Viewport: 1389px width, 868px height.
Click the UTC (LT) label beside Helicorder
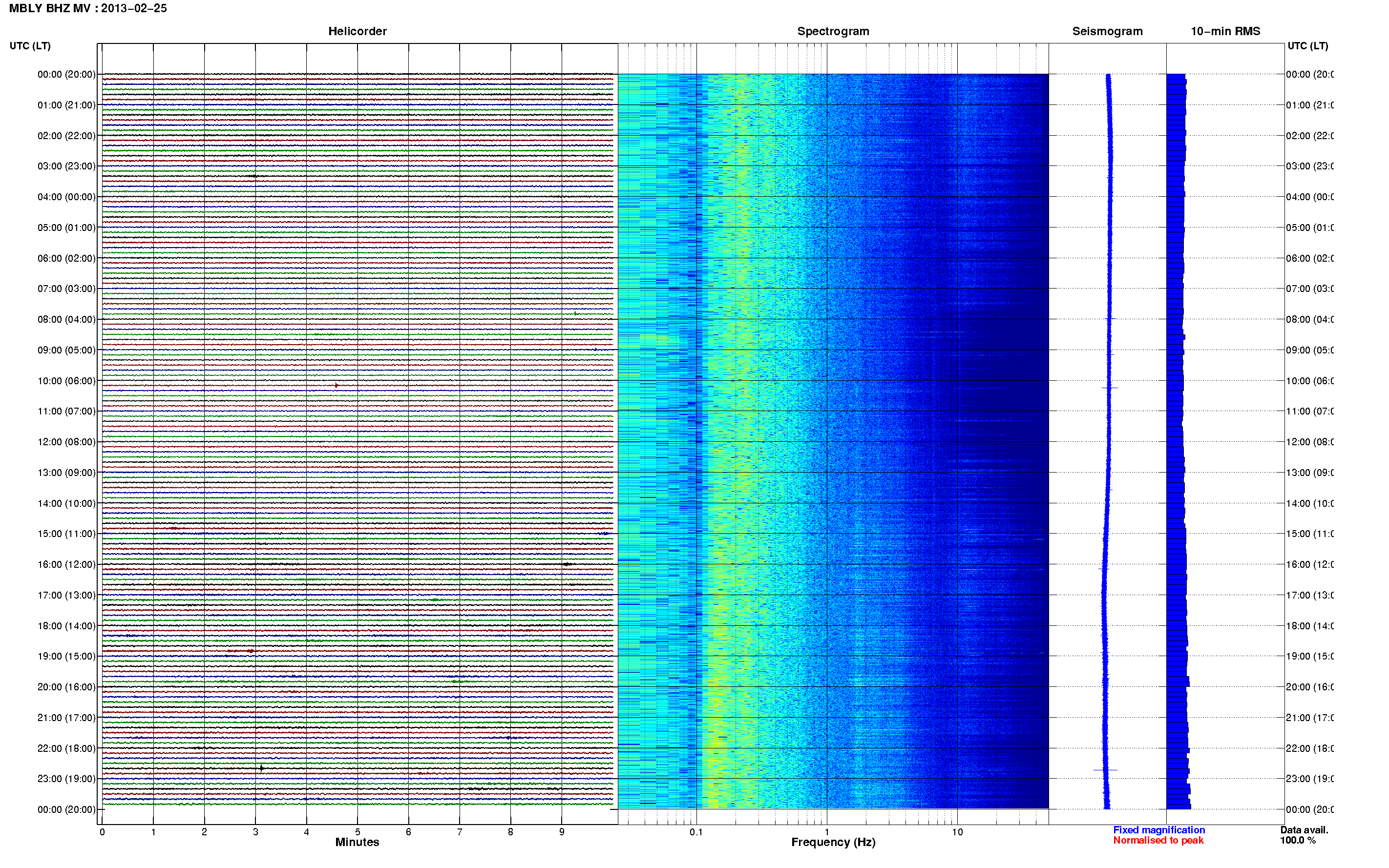click(30, 46)
